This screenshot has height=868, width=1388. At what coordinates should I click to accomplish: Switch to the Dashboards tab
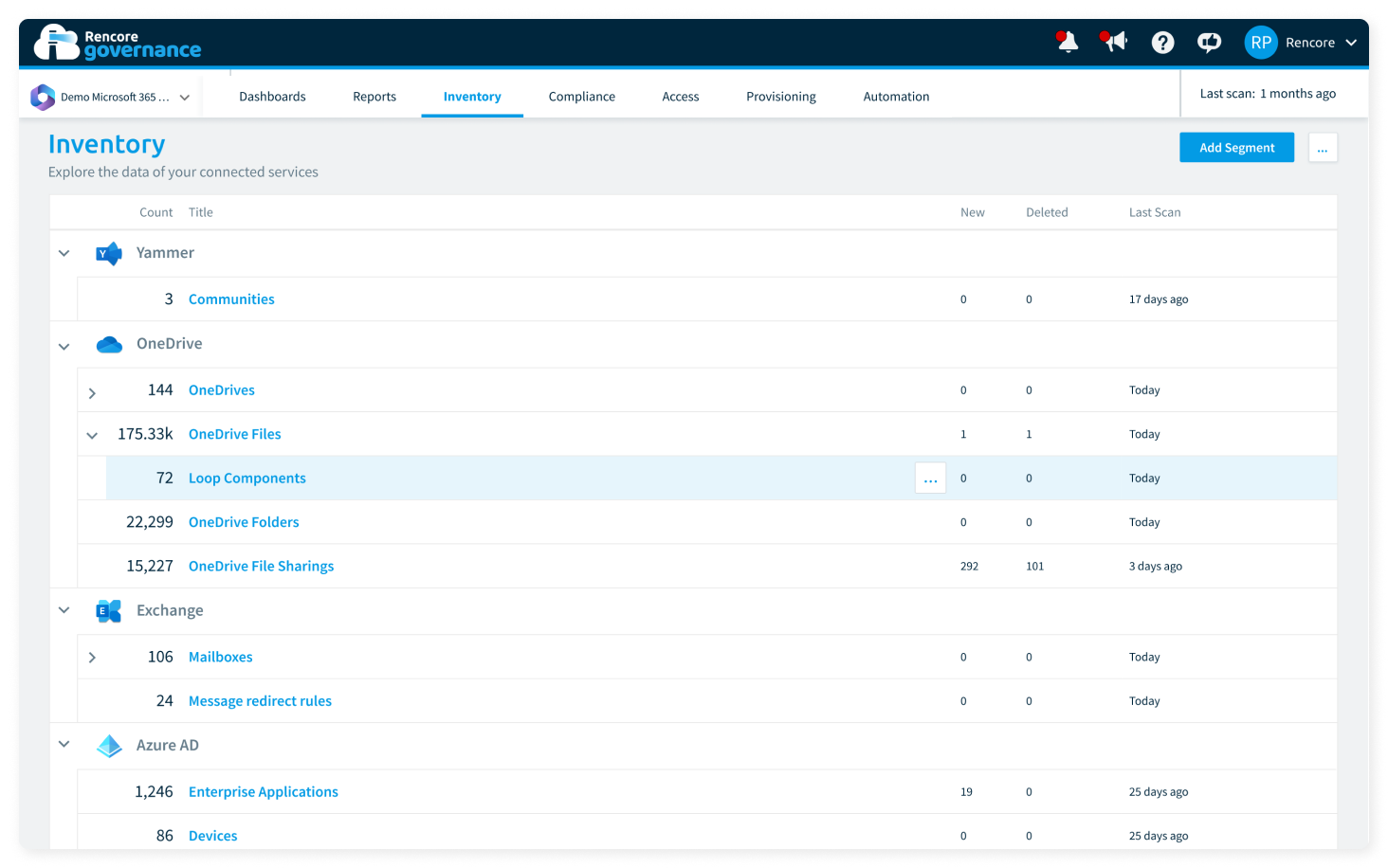point(272,97)
